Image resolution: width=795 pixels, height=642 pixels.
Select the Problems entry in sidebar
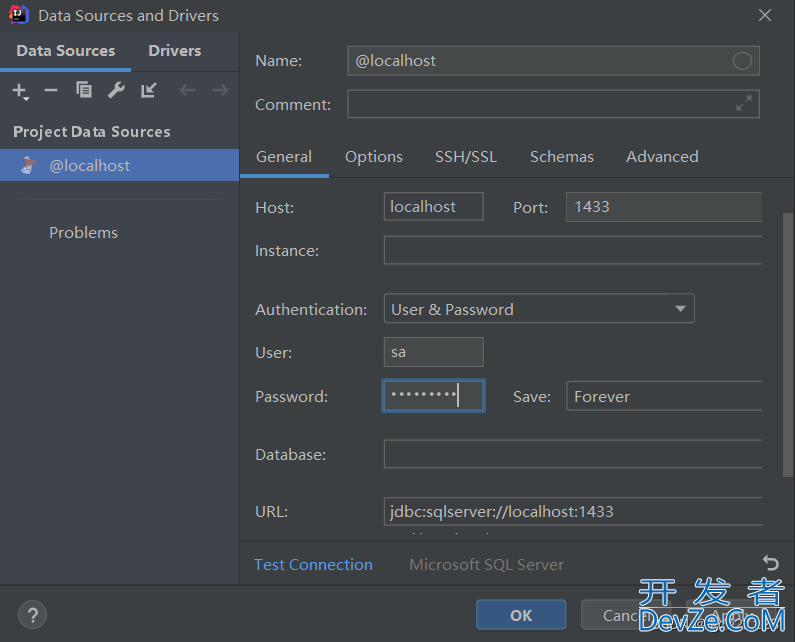pyautogui.click(x=83, y=233)
